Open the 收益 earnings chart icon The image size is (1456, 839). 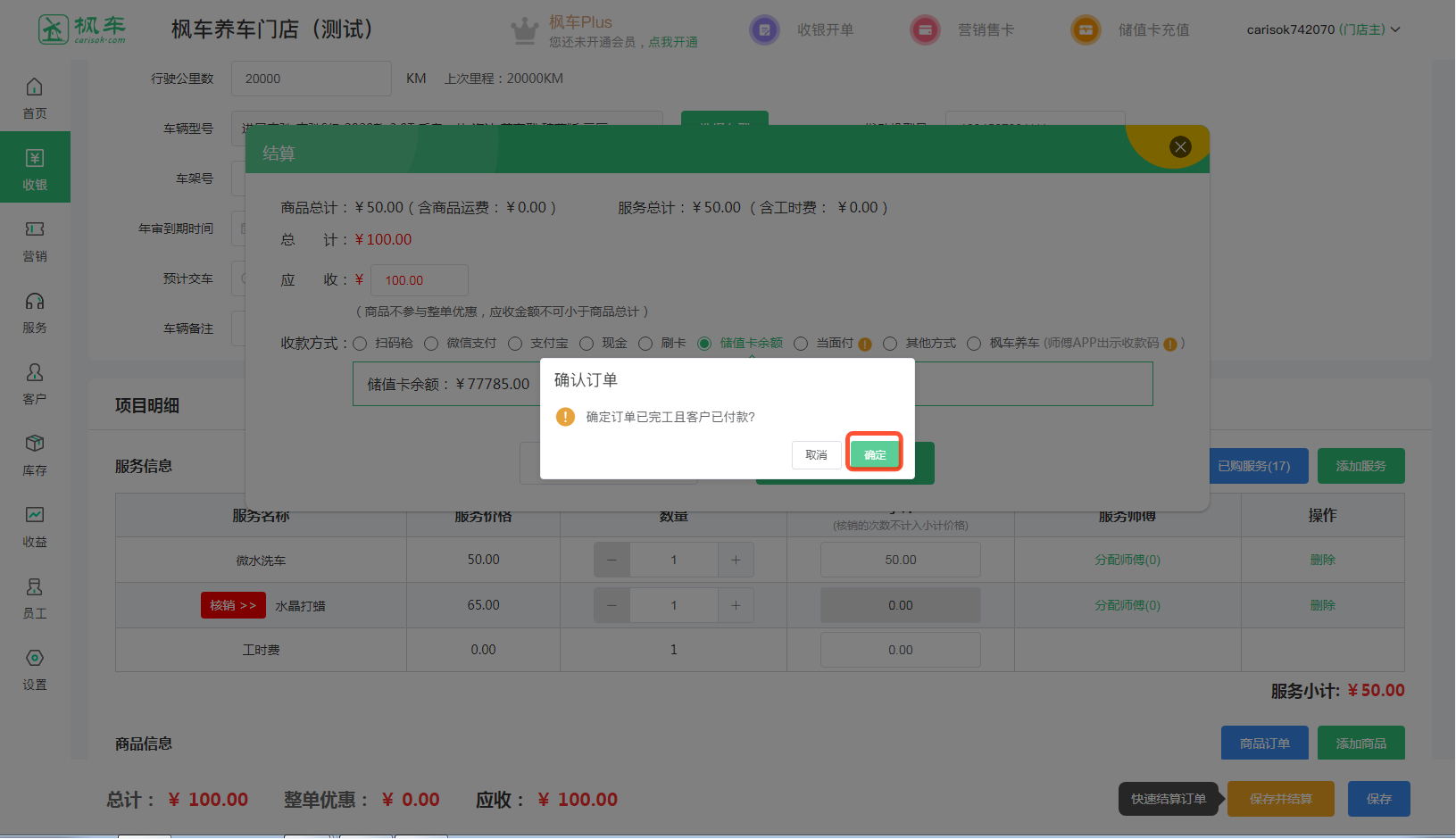35,526
